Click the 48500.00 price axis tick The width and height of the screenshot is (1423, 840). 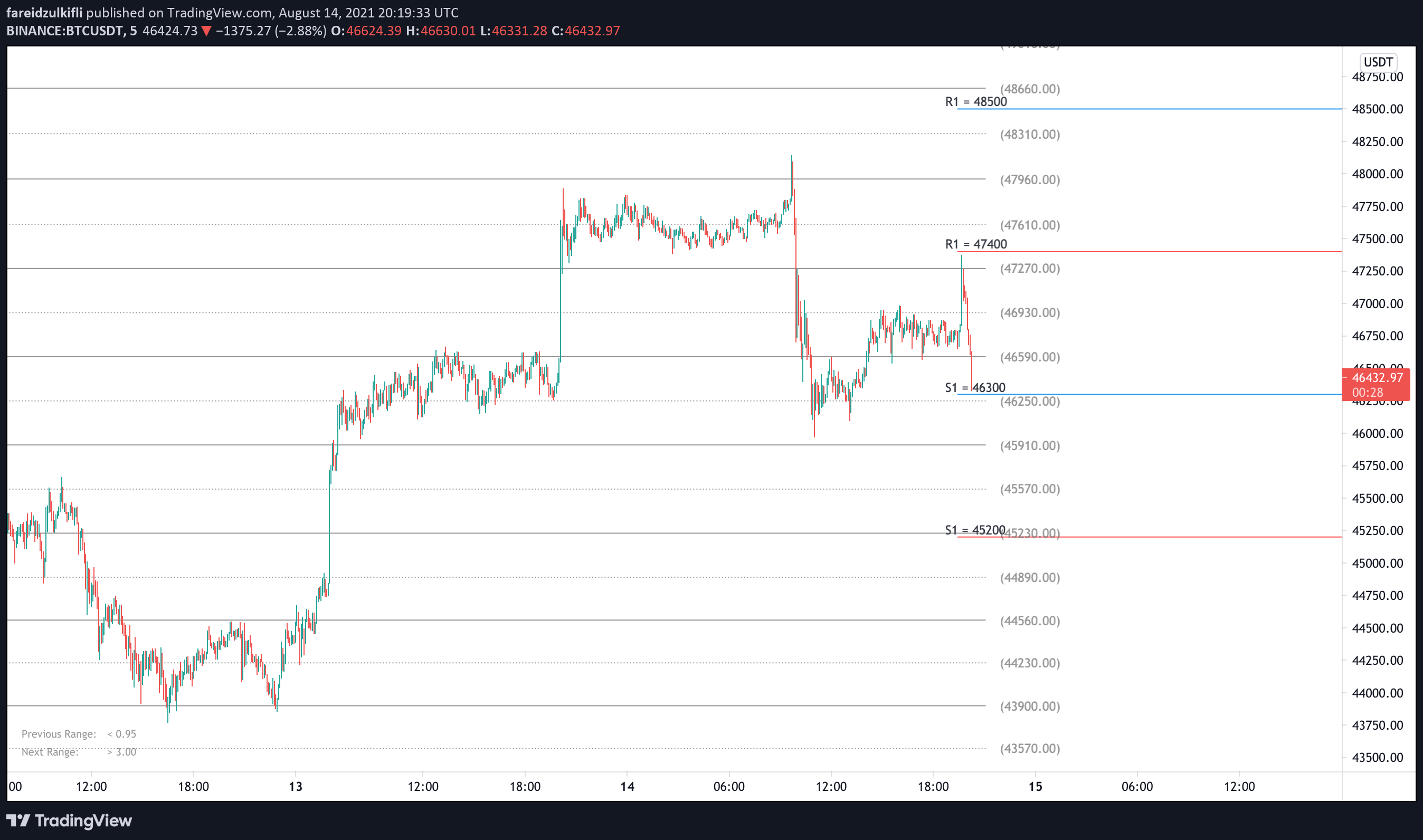(1377, 109)
